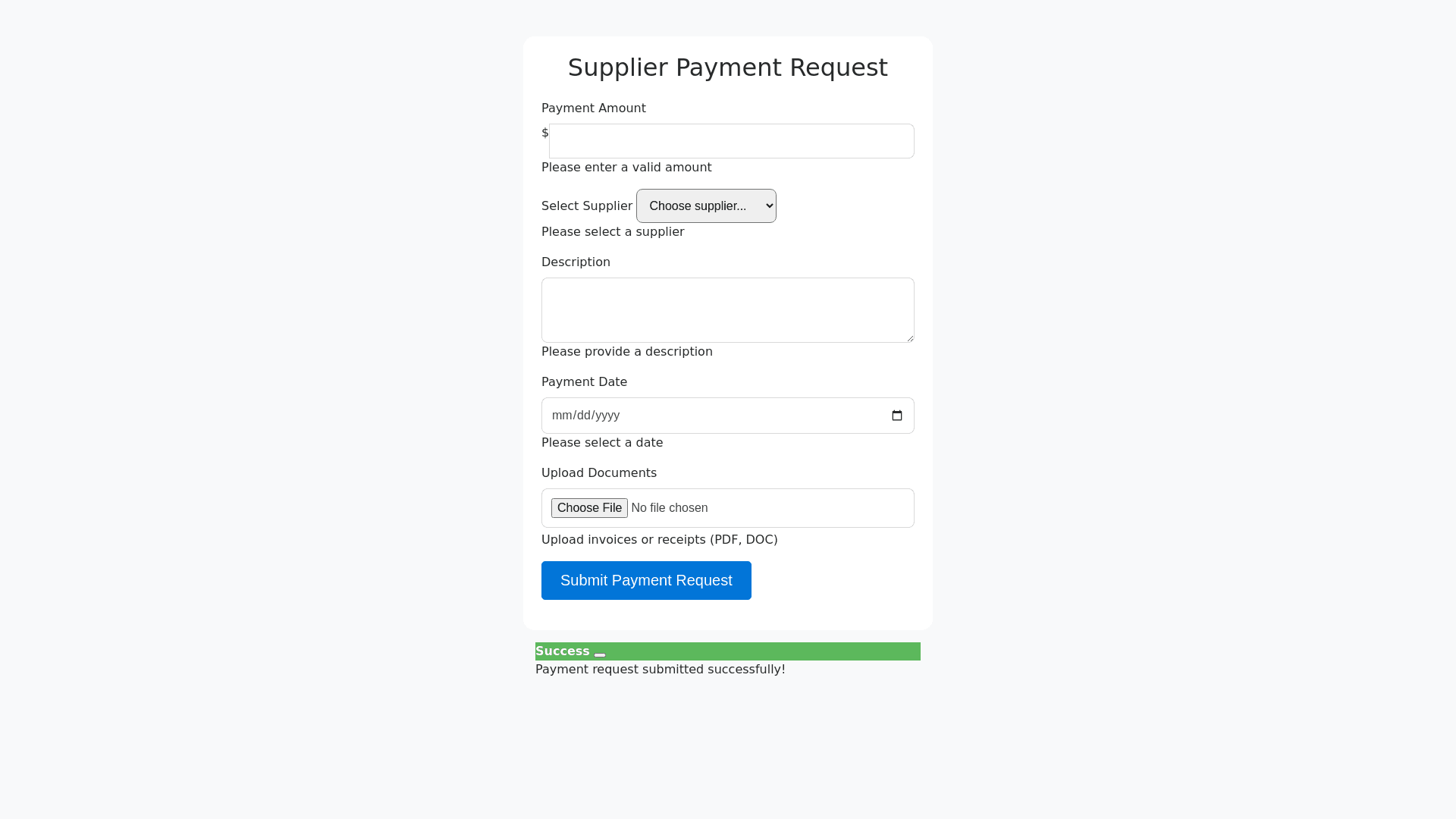
Task: Click the dollar sign prefix
Action: click(545, 133)
